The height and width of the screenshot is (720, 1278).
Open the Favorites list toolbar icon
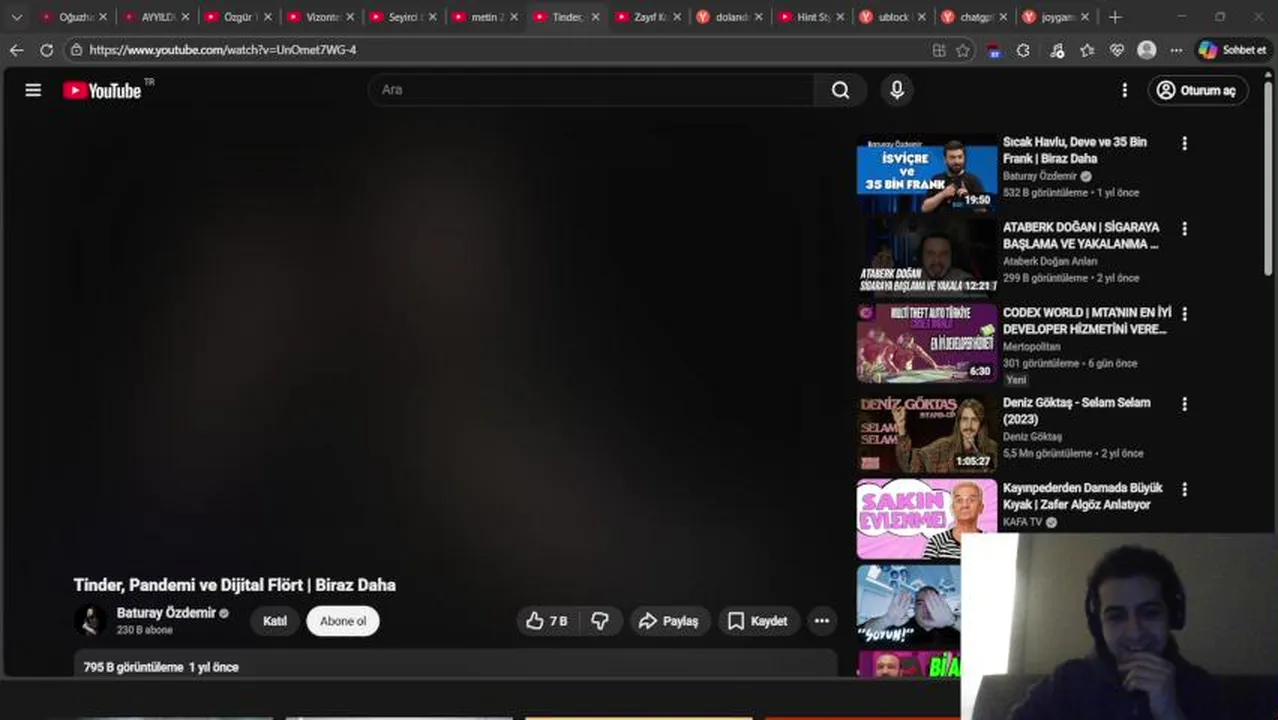pyautogui.click(x=1087, y=50)
